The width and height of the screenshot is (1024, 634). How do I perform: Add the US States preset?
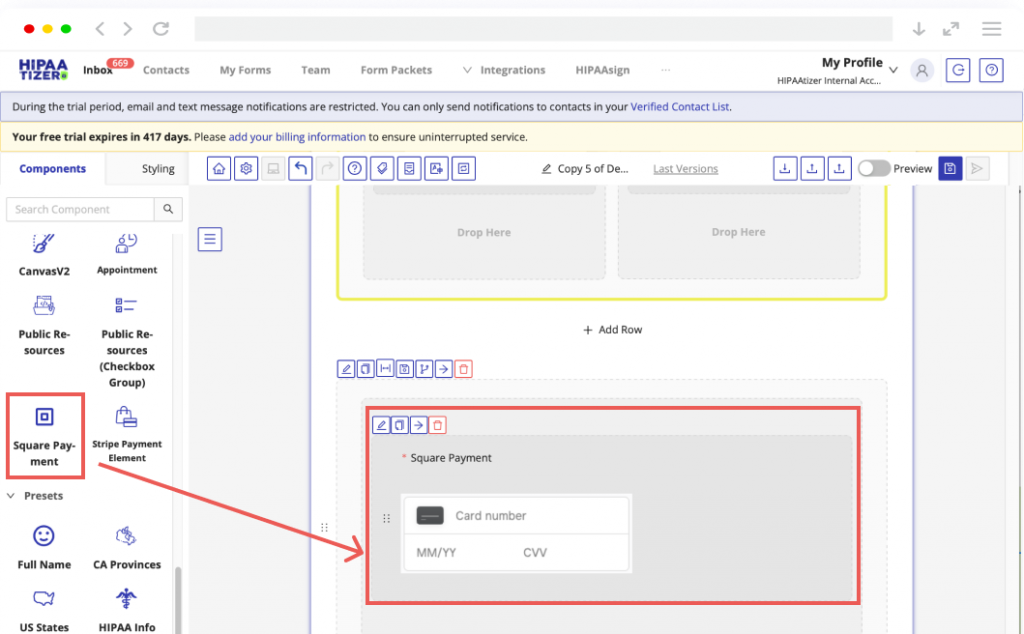point(44,611)
